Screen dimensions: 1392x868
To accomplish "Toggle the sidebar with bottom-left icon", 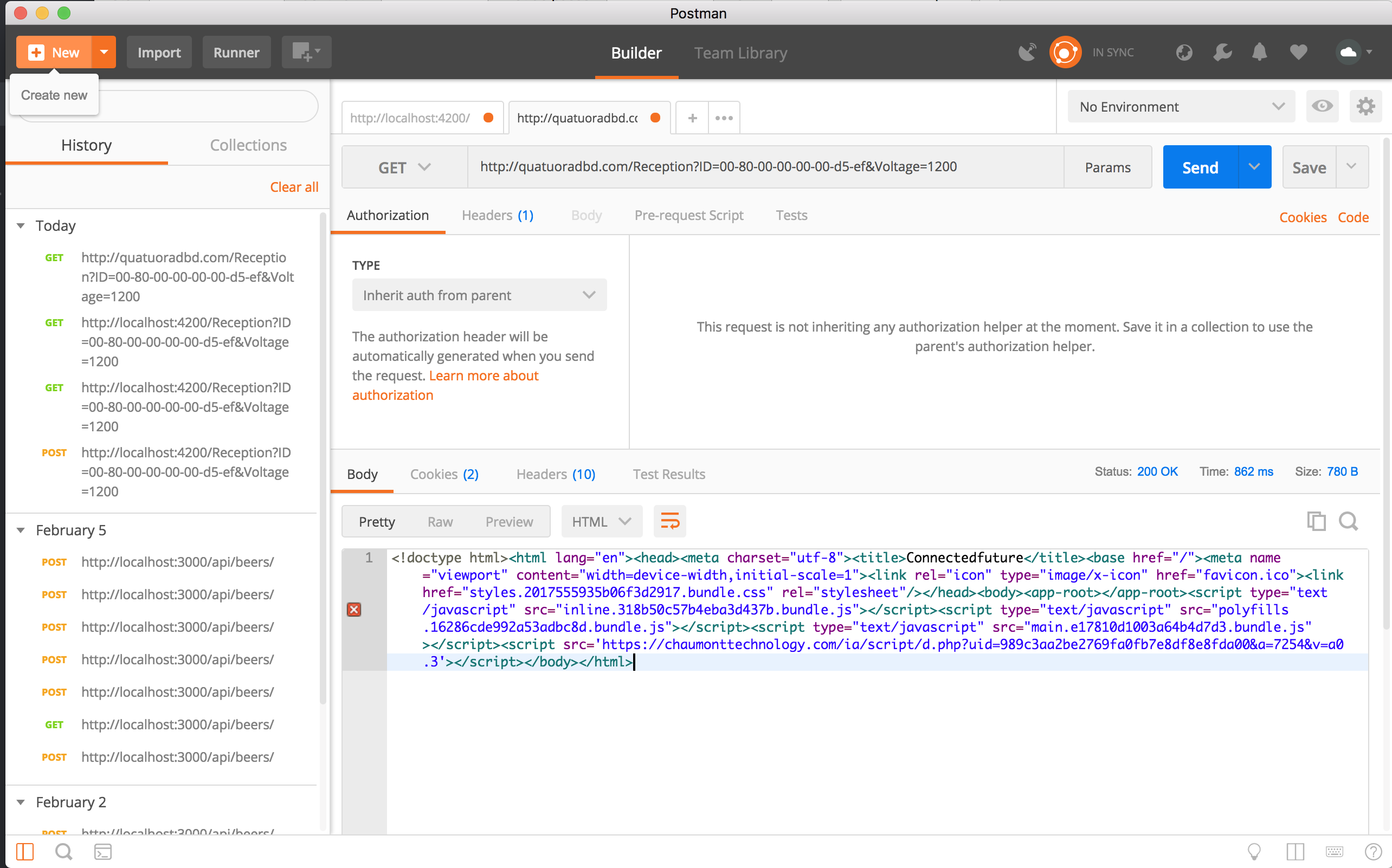I will [25, 851].
